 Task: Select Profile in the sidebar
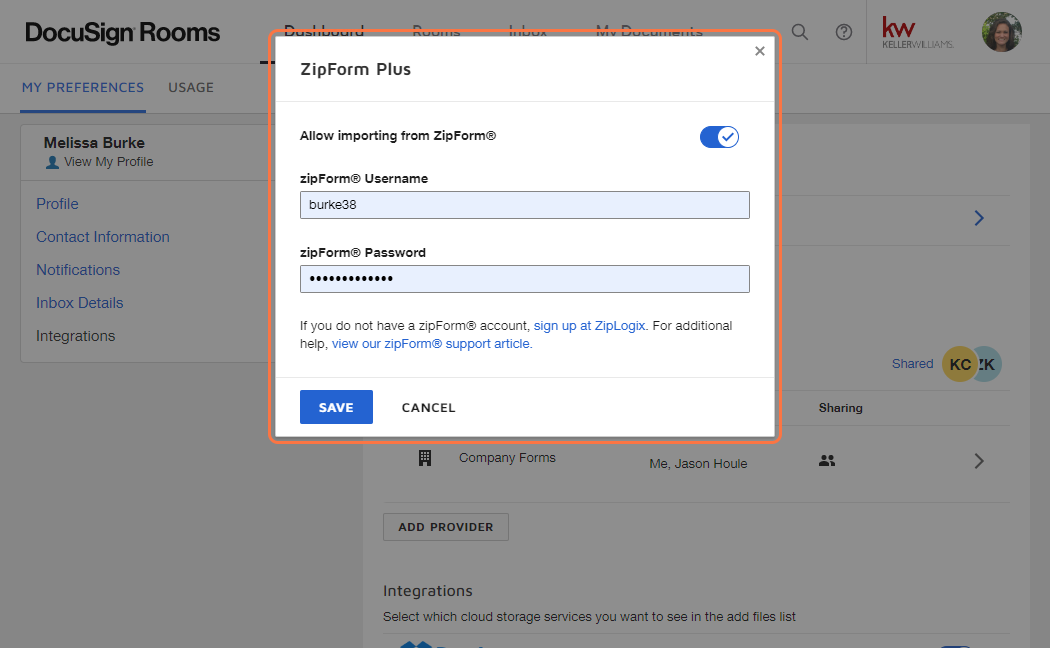tap(57, 204)
